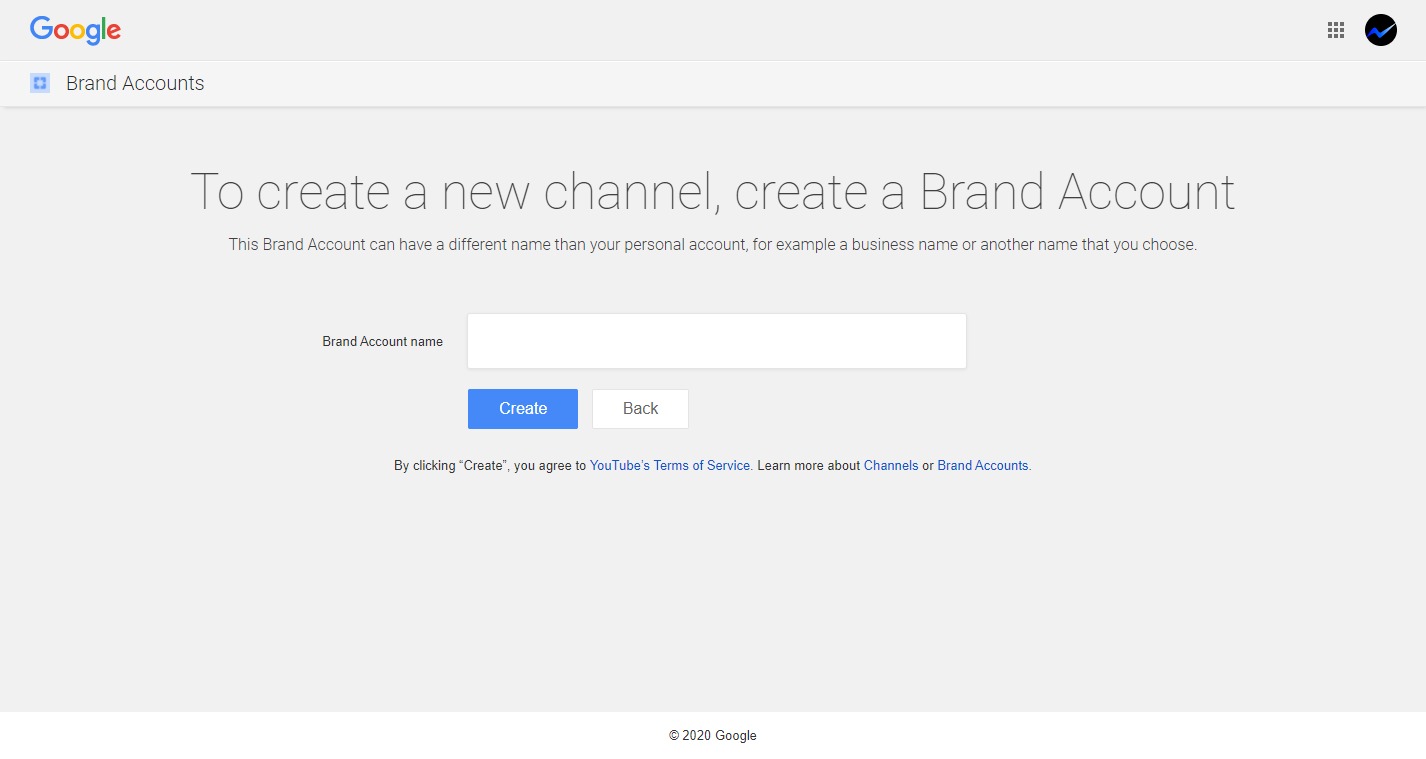Open the Brand Accounts help link
The width and height of the screenshot is (1426, 759).
point(983,466)
